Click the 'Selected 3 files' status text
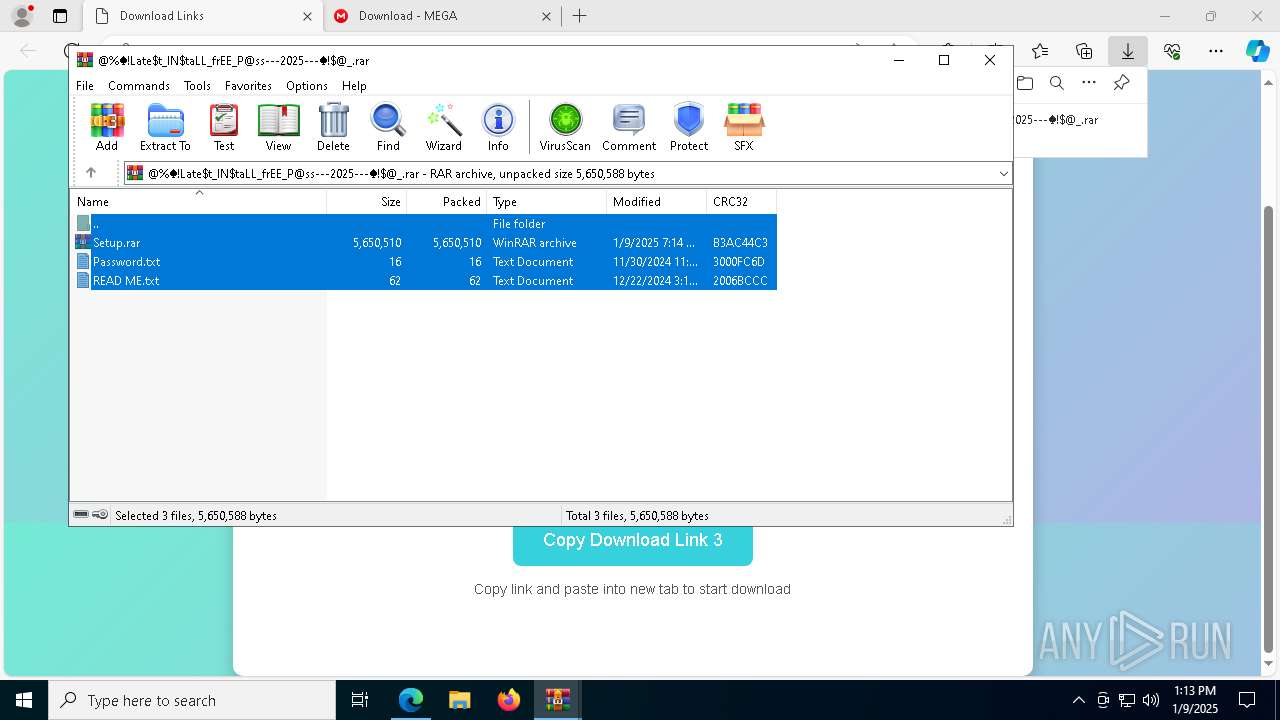1280x720 pixels. 196,516
